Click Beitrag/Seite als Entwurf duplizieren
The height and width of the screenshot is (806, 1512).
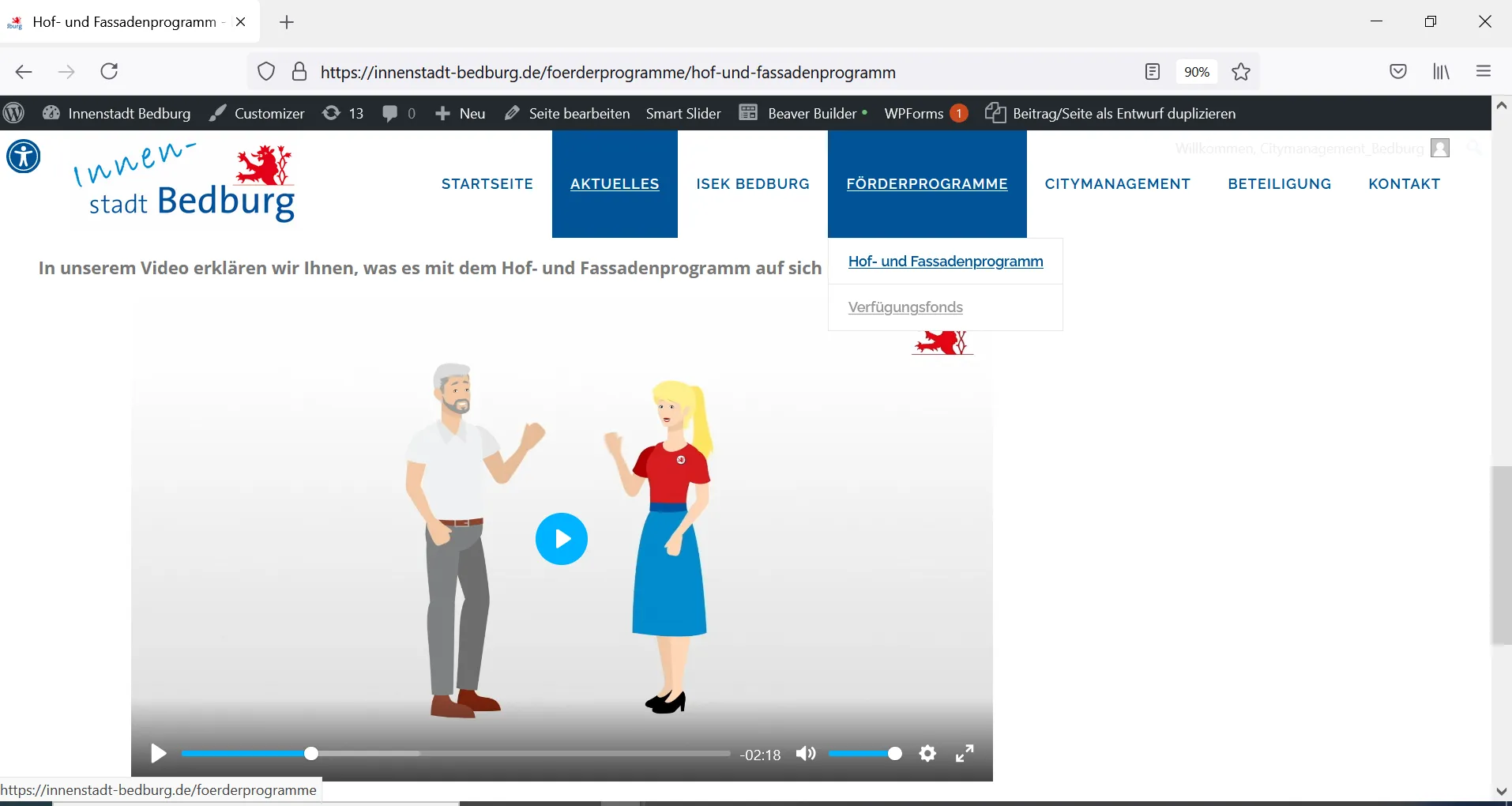coord(1111,114)
